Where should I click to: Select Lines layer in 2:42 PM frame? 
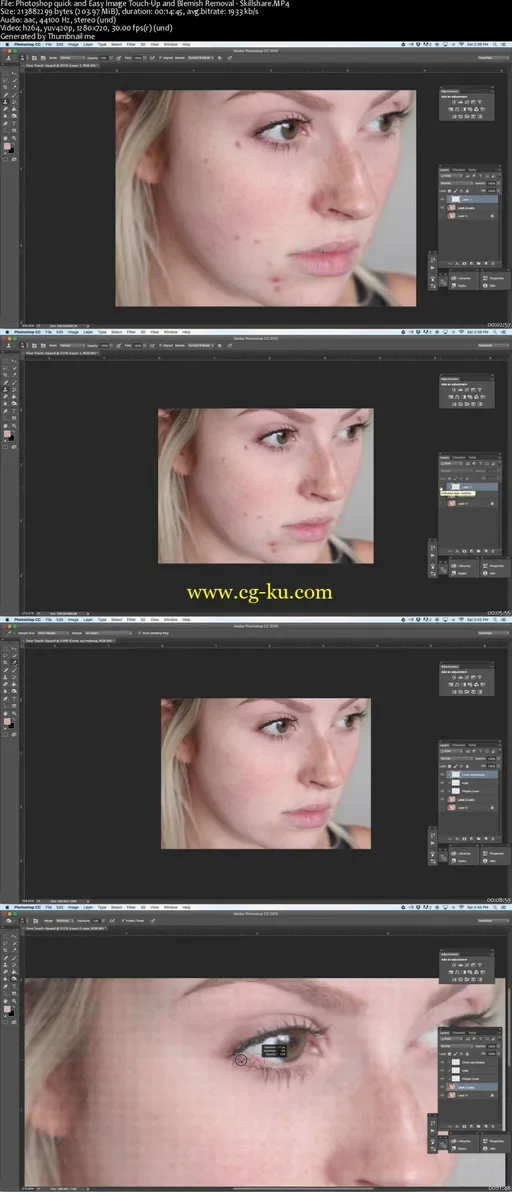pos(472,783)
